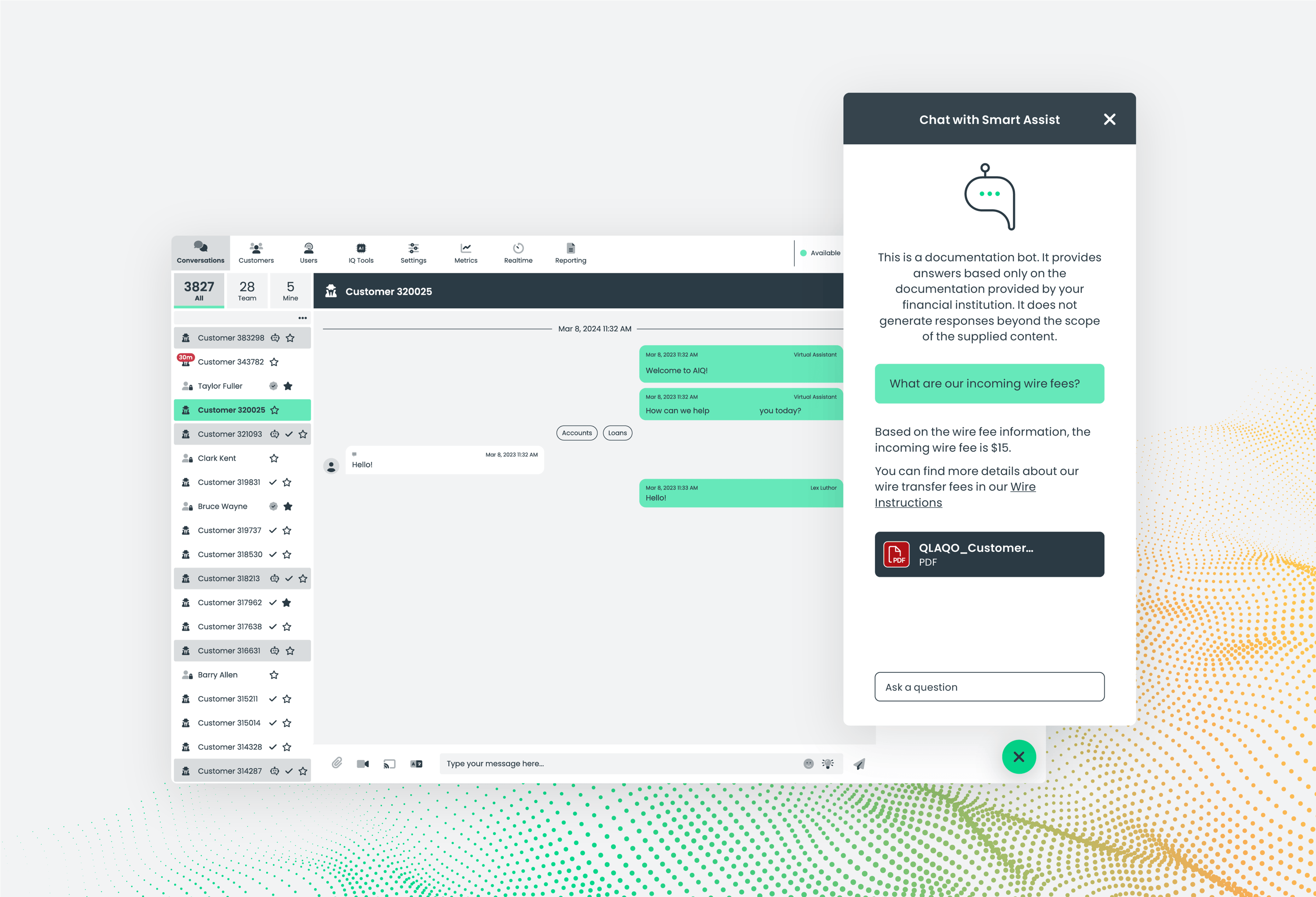Open the translate icon in message bar
The width and height of the screenshot is (1316, 897).
pyautogui.click(x=416, y=764)
